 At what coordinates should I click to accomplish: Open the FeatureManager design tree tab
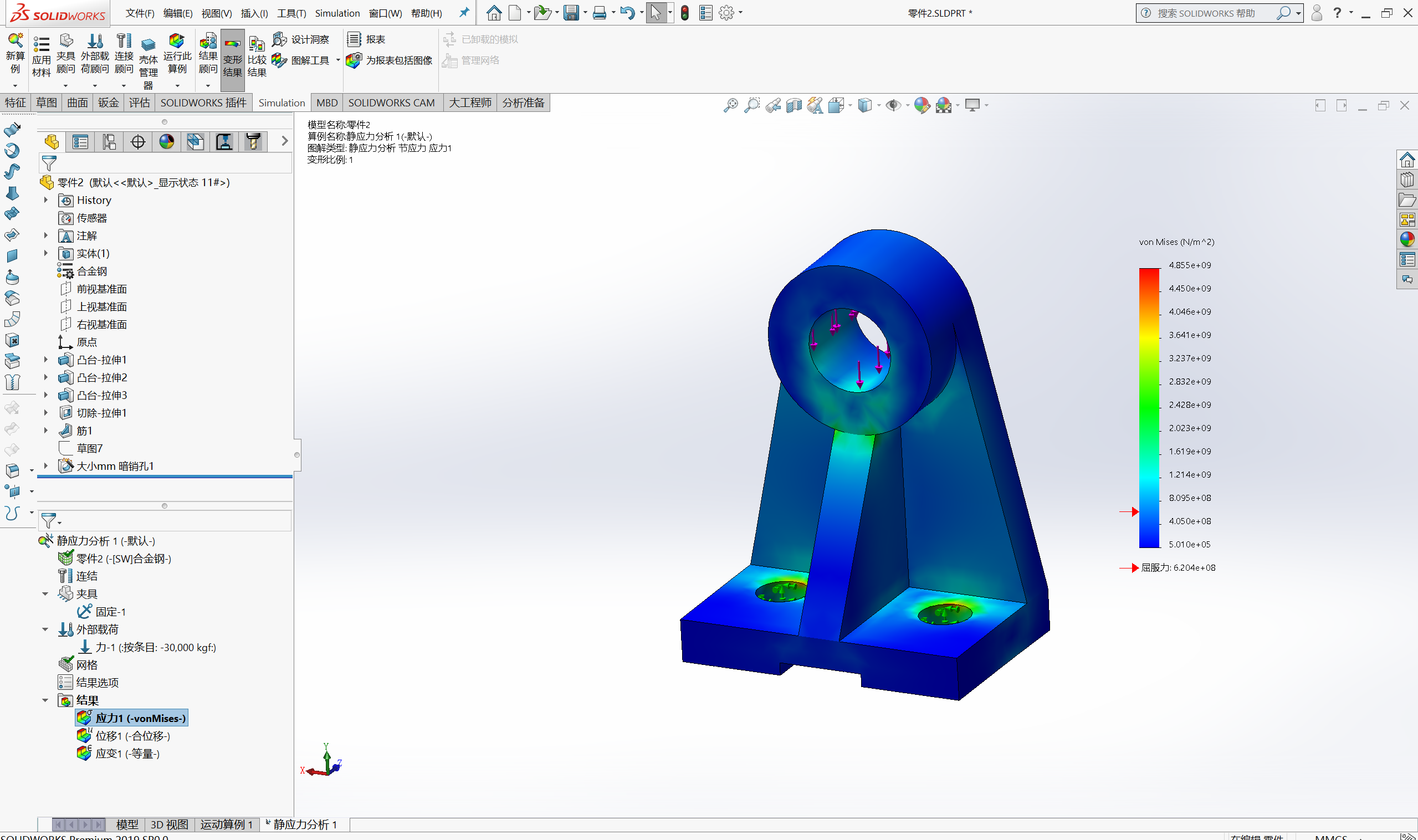click(x=52, y=141)
